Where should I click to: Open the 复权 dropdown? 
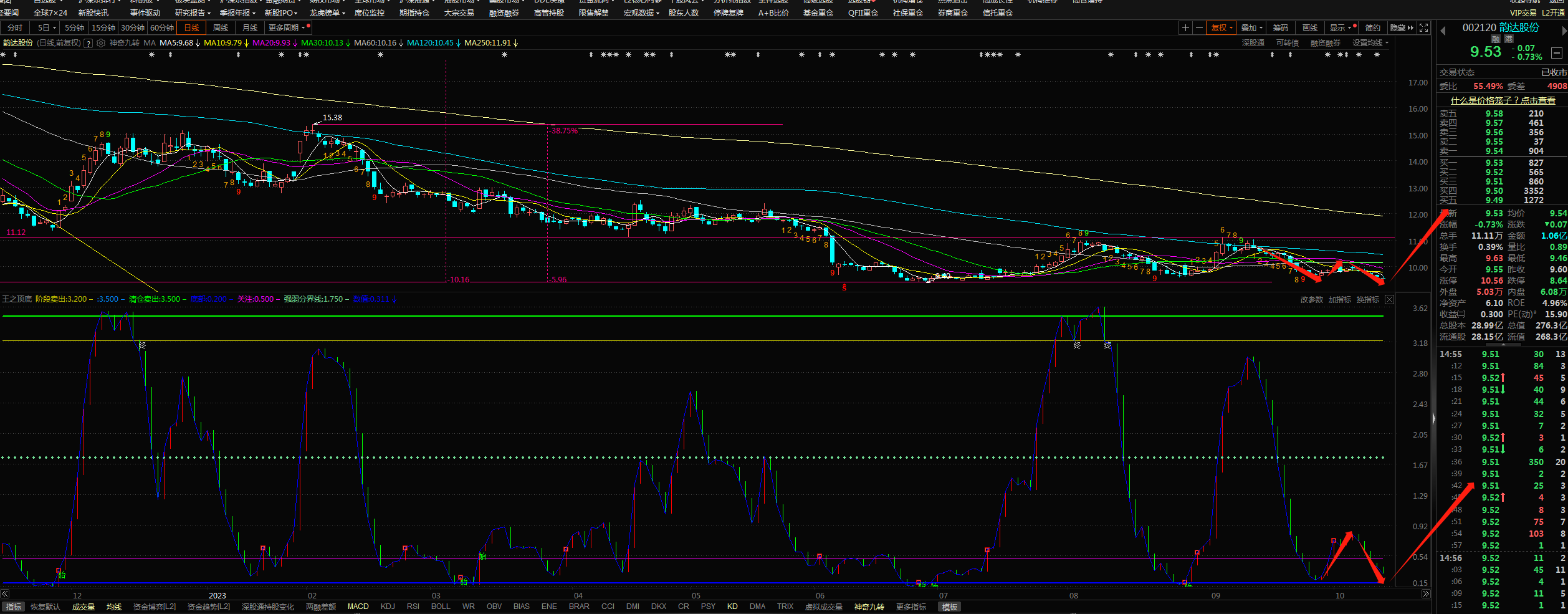click(1221, 28)
